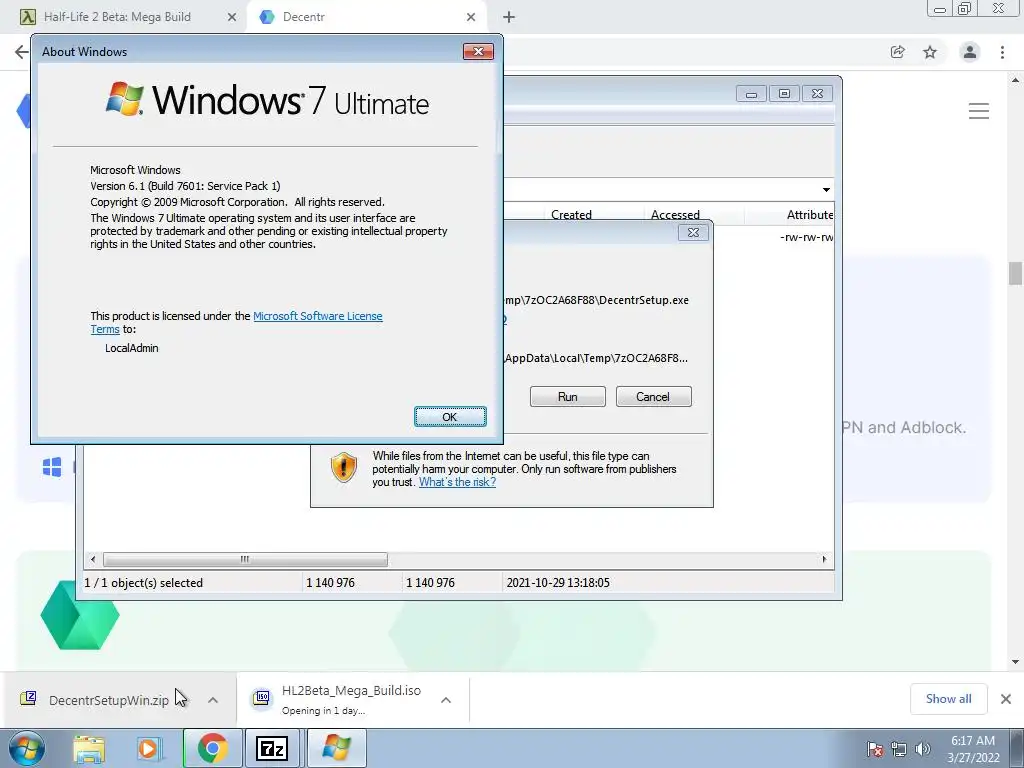Open Chrome three-dot menu

point(1002,52)
